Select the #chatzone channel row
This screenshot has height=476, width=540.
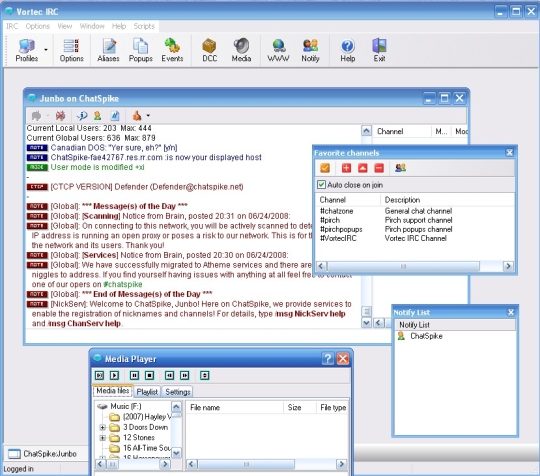415,211
